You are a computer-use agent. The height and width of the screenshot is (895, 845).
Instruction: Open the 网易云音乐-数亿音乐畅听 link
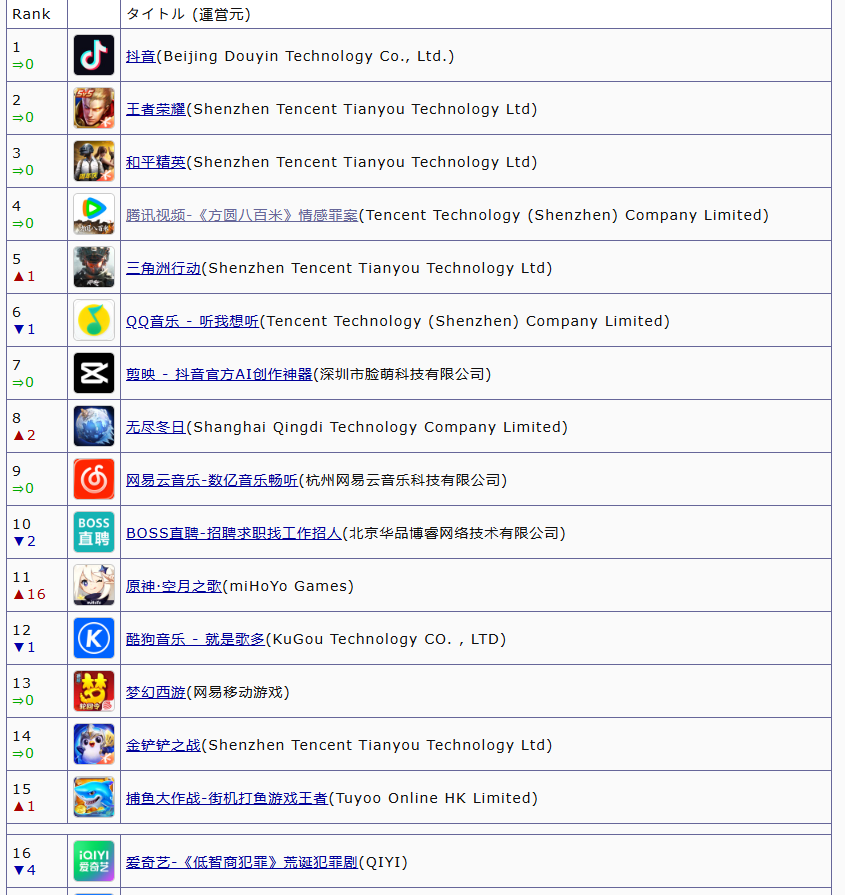pos(212,481)
